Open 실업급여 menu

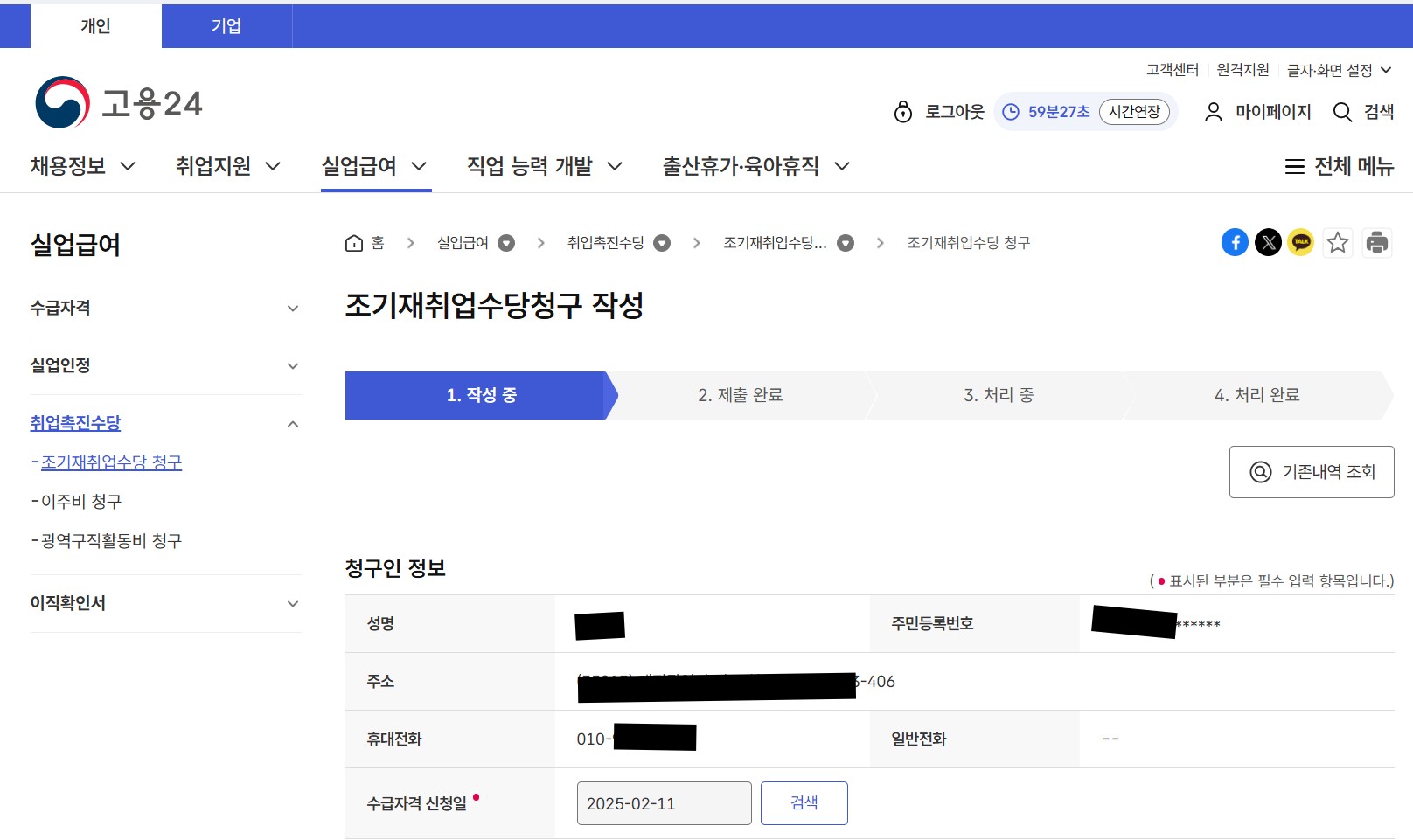(374, 166)
